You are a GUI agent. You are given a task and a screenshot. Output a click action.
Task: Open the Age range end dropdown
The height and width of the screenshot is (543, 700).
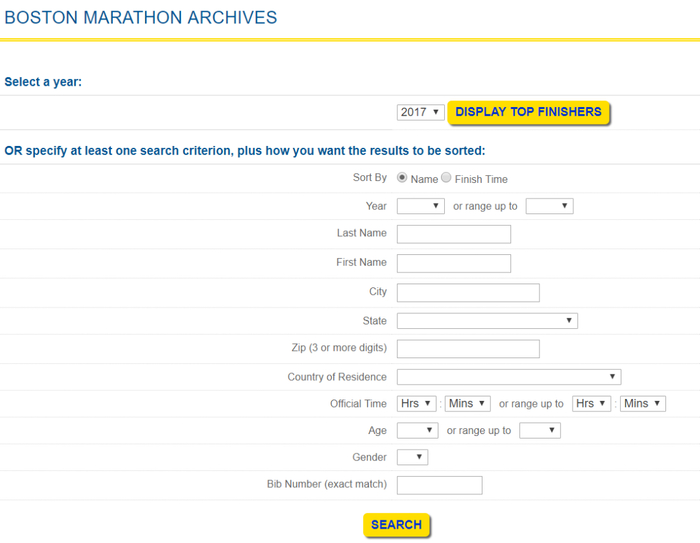[x=540, y=430]
